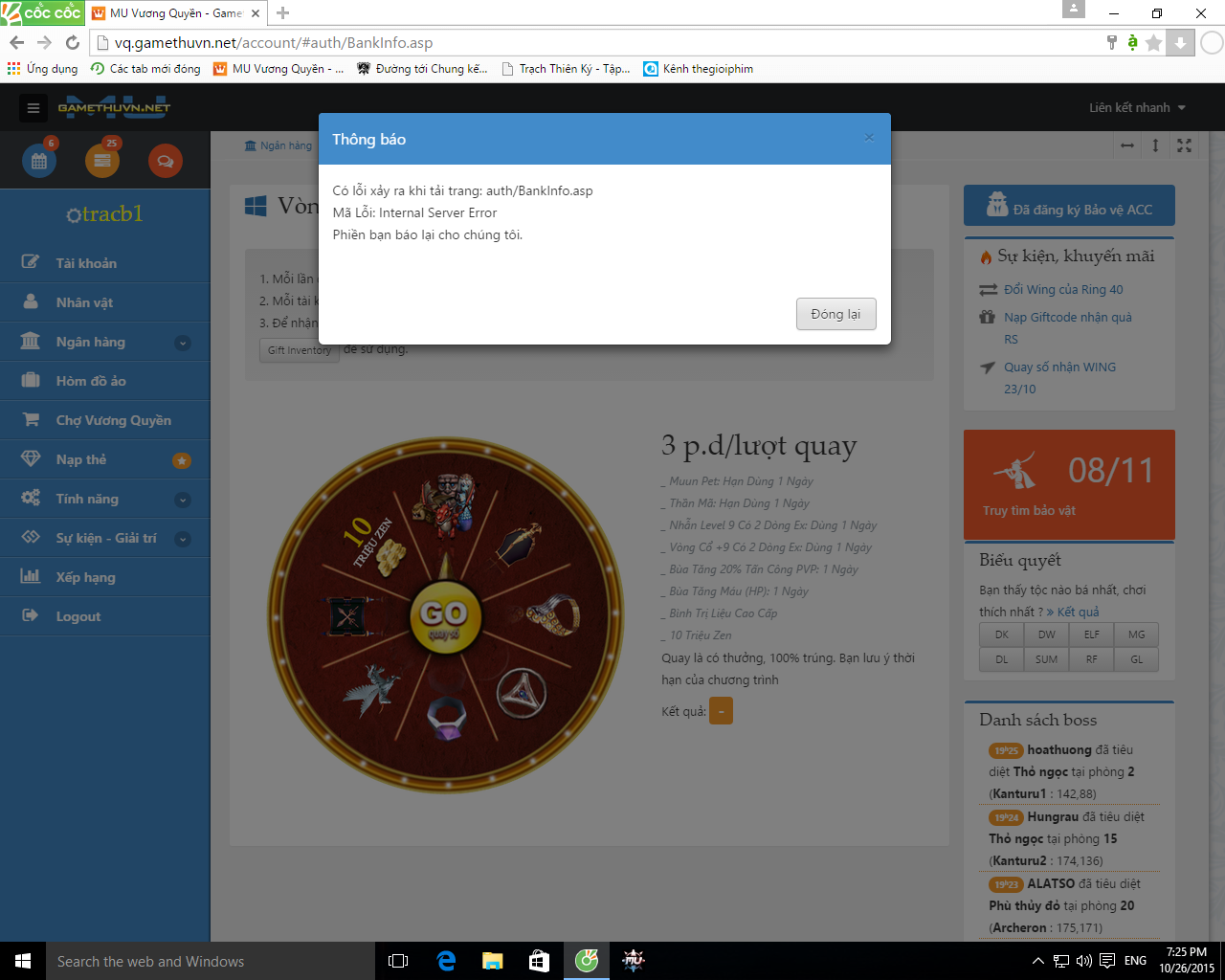This screenshot has width=1225, height=980.
Task: Select Tài khoản in the sidebar menu
Action: click(x=86, y=263)
